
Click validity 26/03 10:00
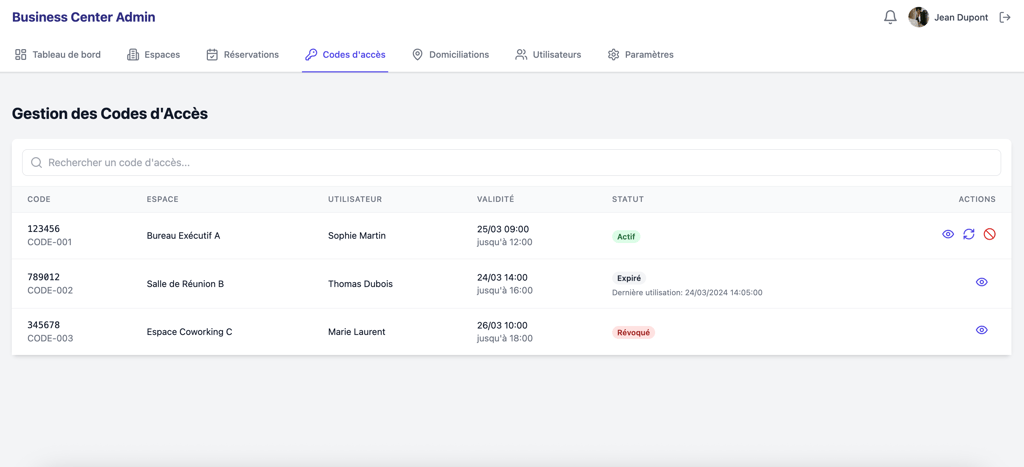coord(502,325)
